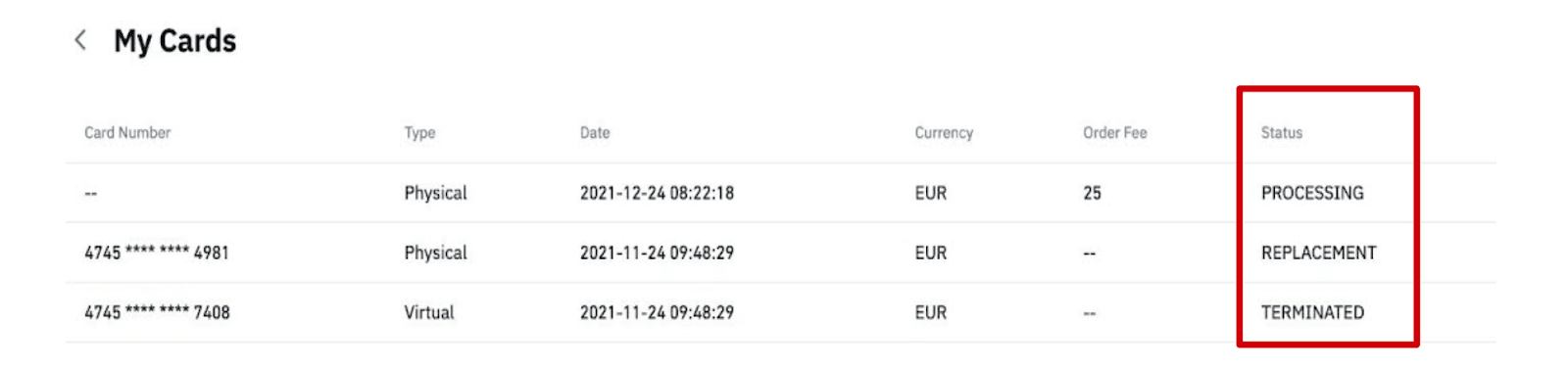1568x368 pixels.
Task: Click the Status column header
Action: pos(1282,132)
